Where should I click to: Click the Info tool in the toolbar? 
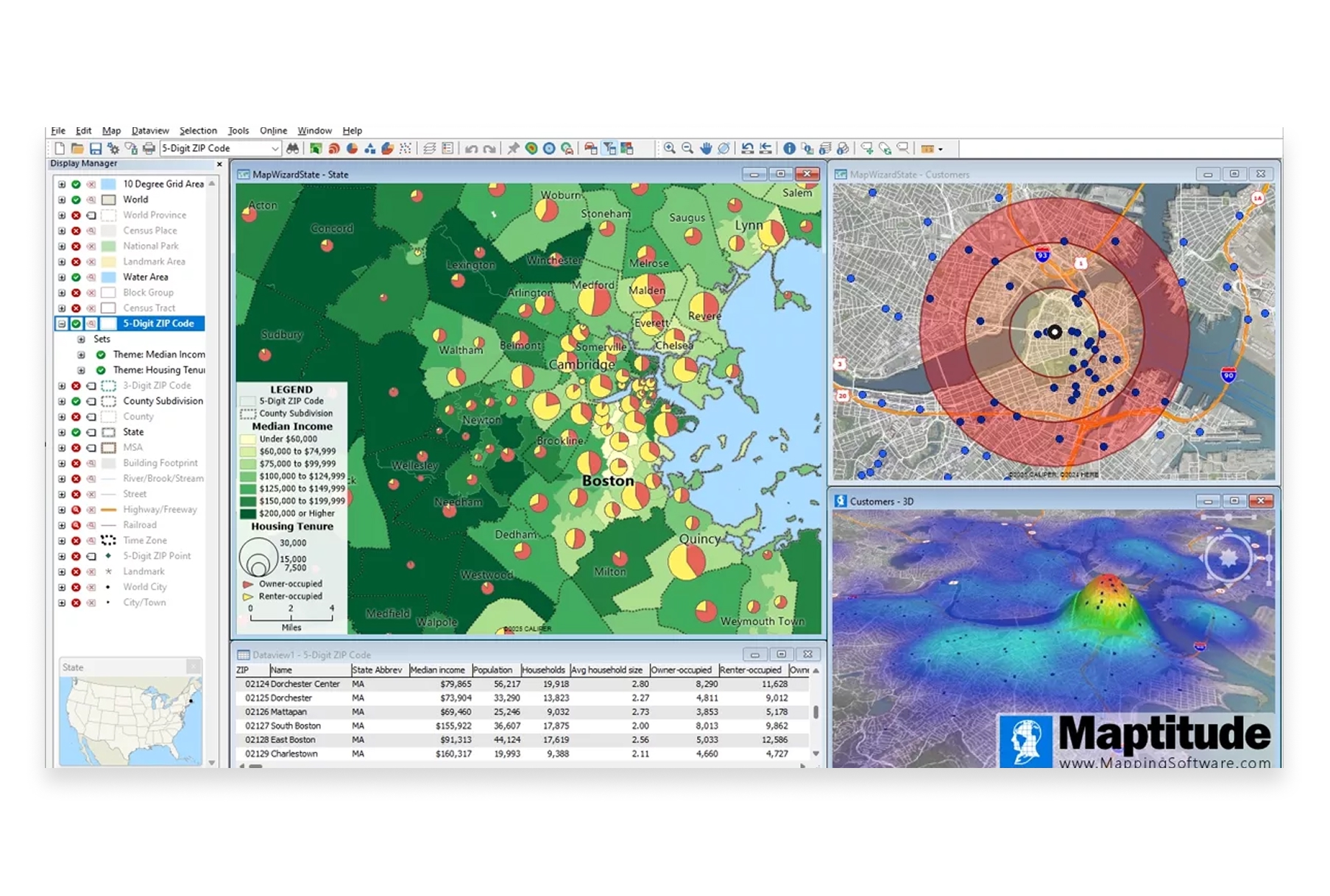click(x=789, y=148)
